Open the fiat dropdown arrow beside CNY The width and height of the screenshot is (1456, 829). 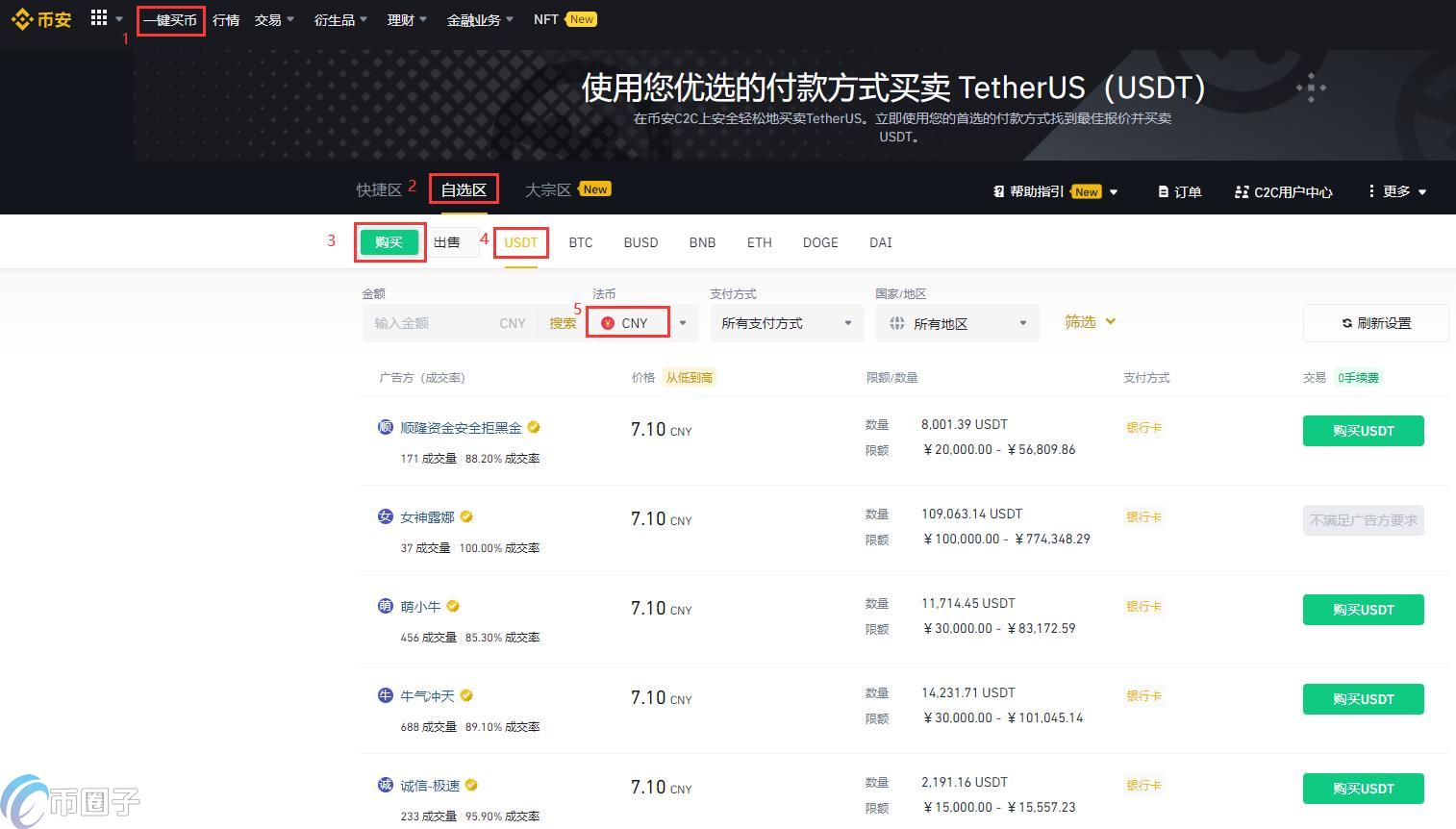click(682, 323)
